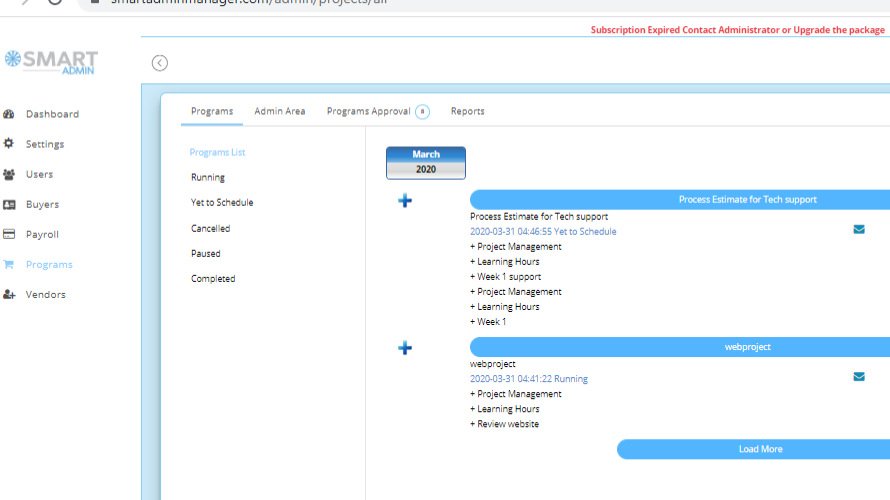Screen dimensions: 890x500
Task: Open Vendors in the sidebar
Action: point(45,295)
